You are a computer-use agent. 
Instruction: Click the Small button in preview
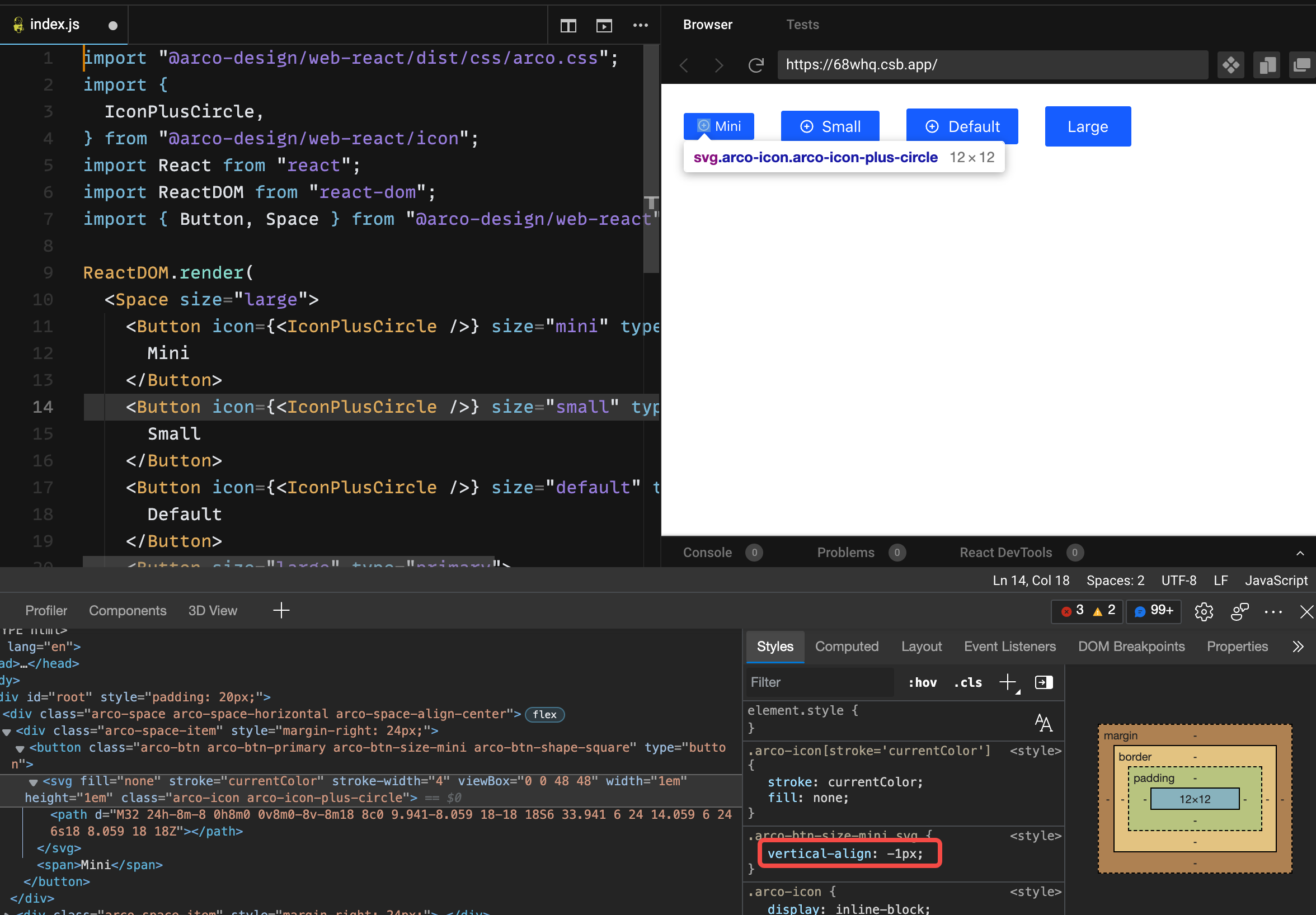coord(830,126)
